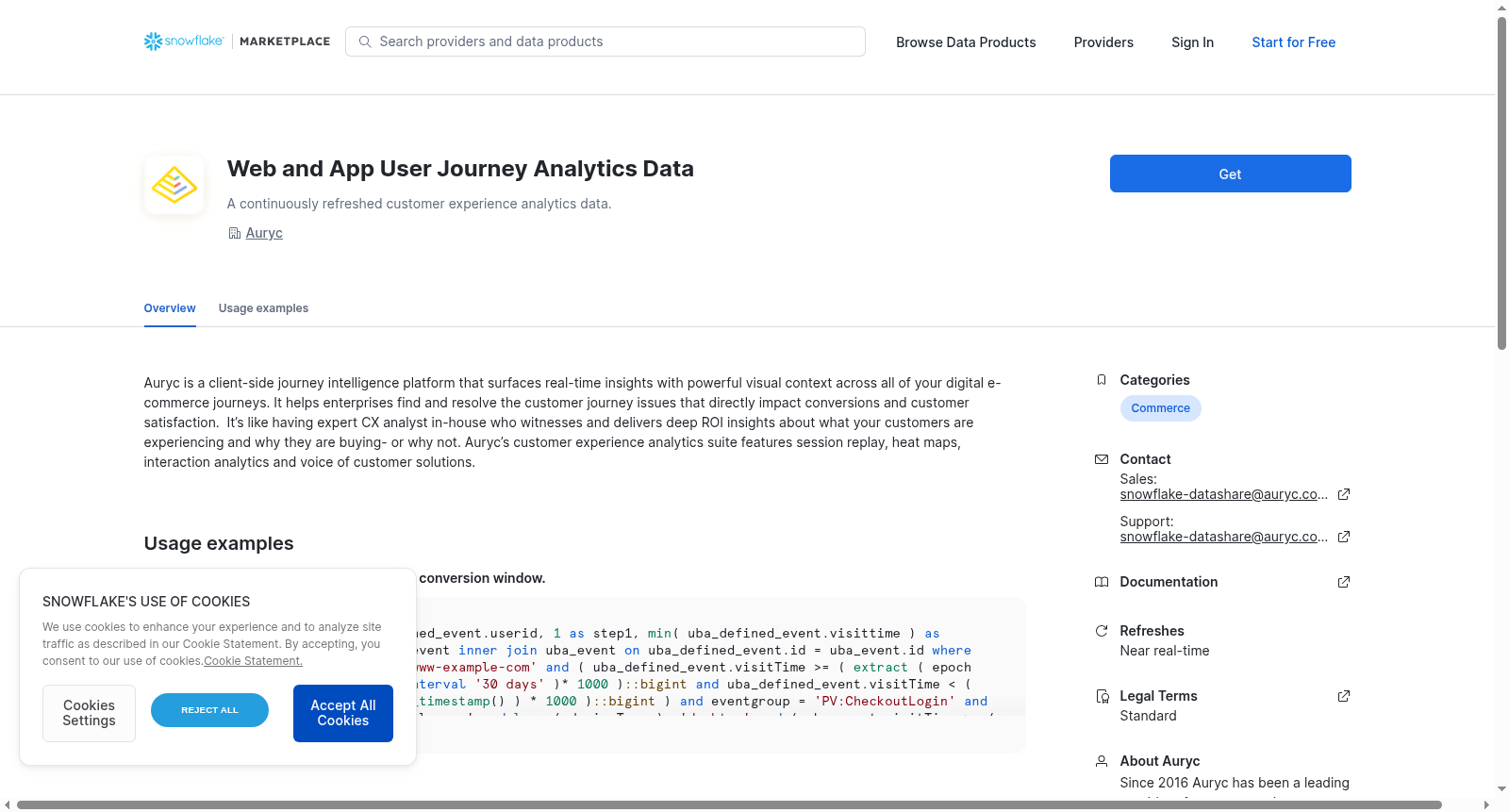Click the horizontal scrollbar at bottom

pyautogui.click(x=729, y=804)
